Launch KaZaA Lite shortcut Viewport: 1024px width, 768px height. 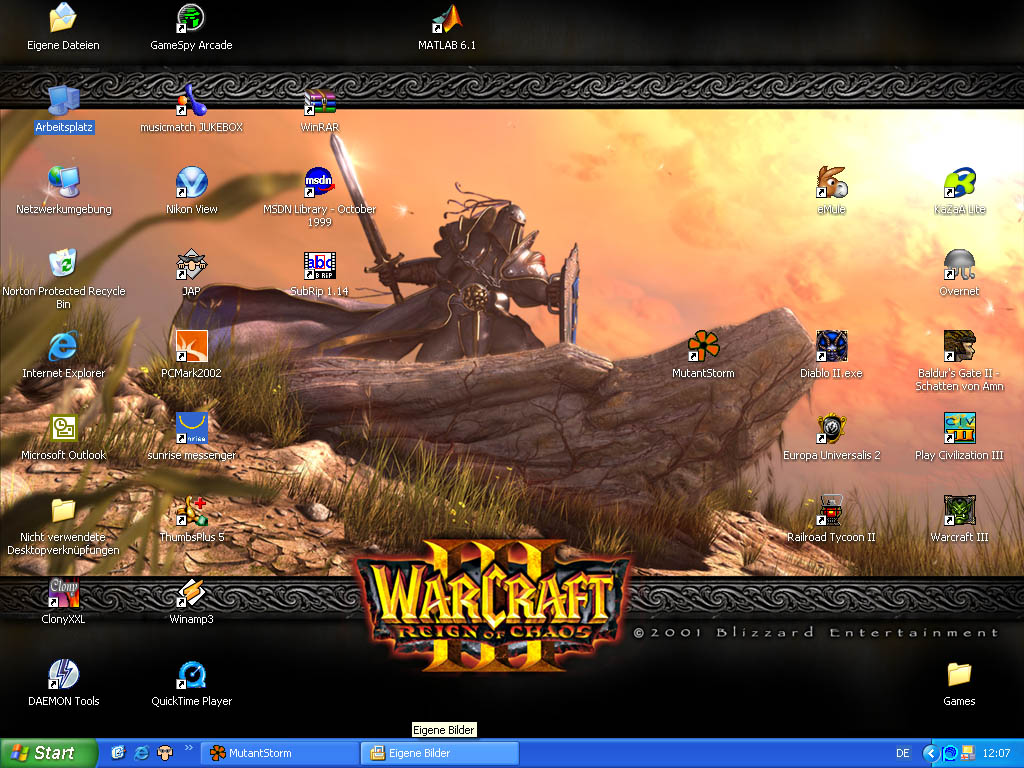[959, 182]
